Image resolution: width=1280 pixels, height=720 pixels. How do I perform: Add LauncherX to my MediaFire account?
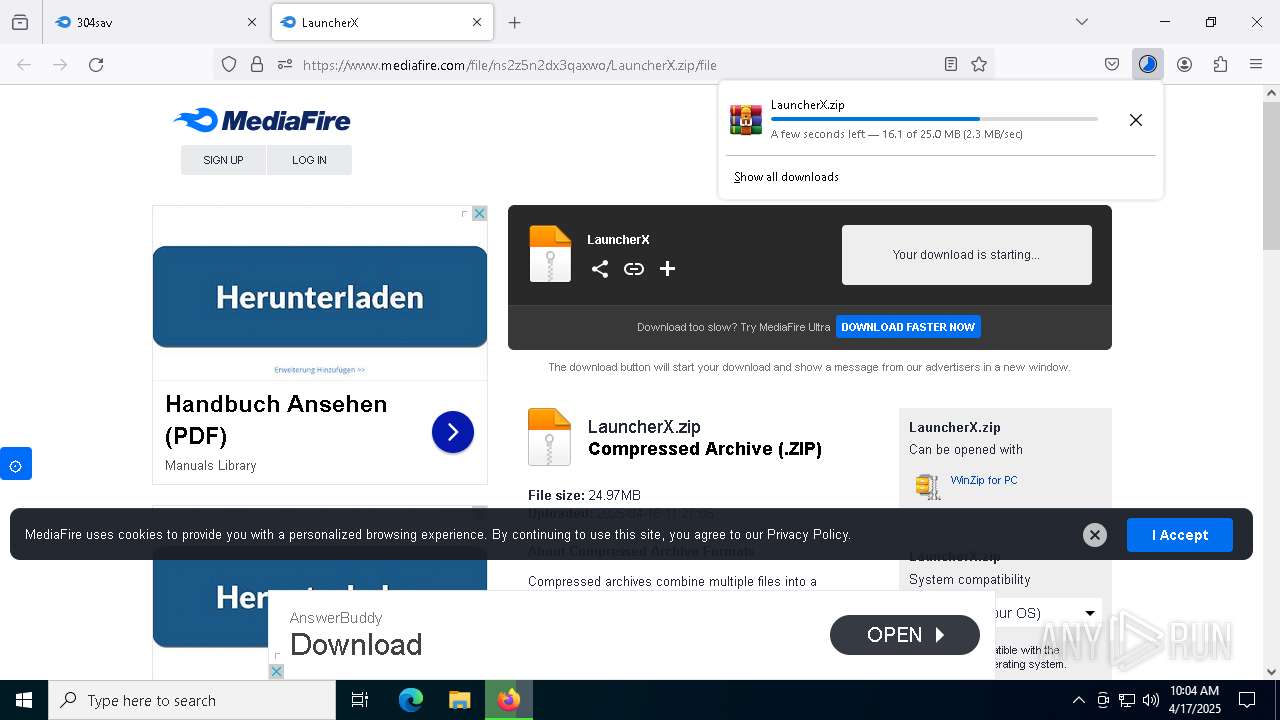point(668,269)
